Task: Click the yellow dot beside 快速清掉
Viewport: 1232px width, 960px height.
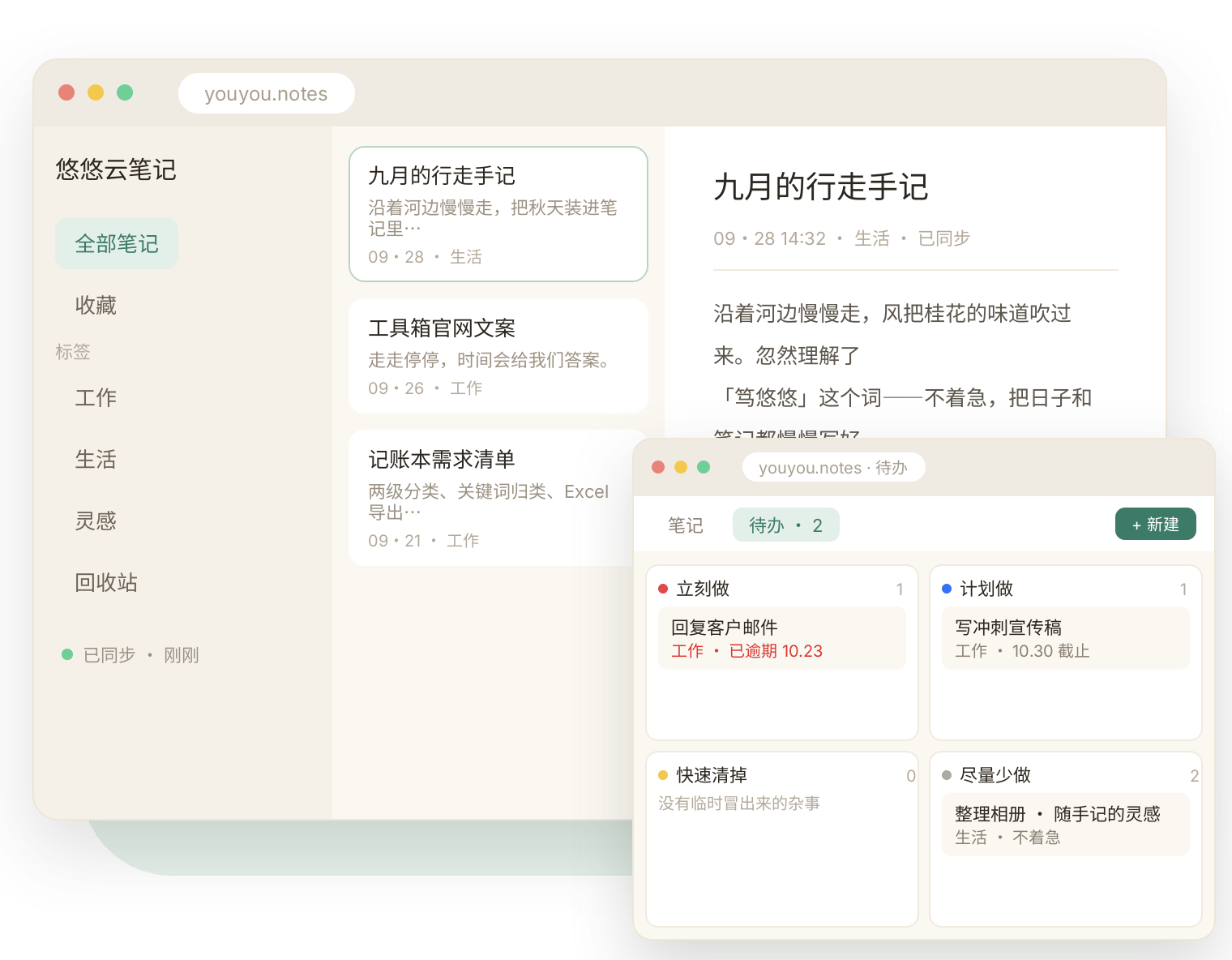Action: (663, 775)
